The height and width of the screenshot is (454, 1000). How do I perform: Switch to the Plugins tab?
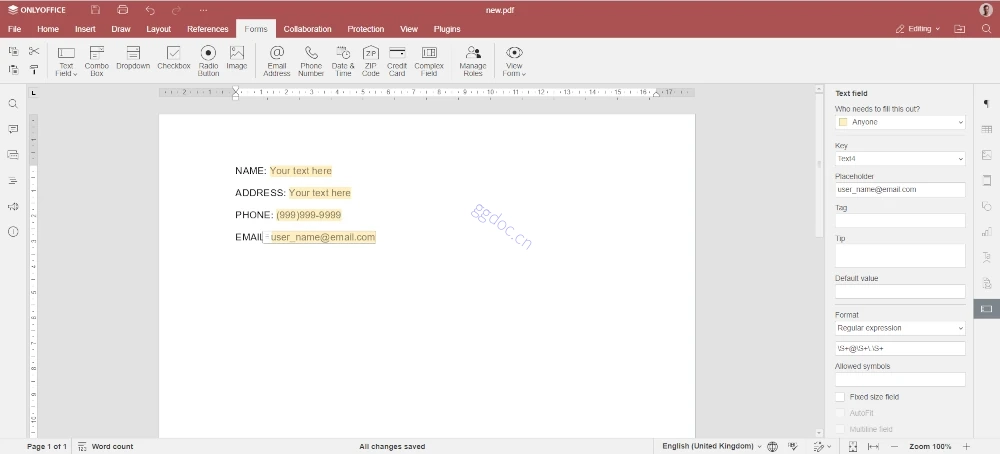(447, 29)
